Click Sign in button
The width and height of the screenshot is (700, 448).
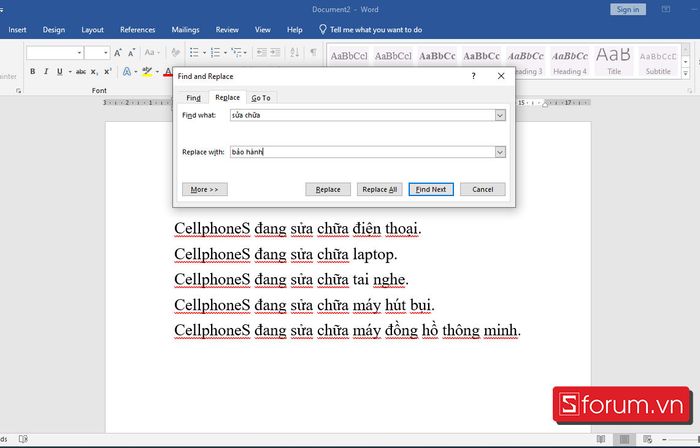tap(628, 9)
